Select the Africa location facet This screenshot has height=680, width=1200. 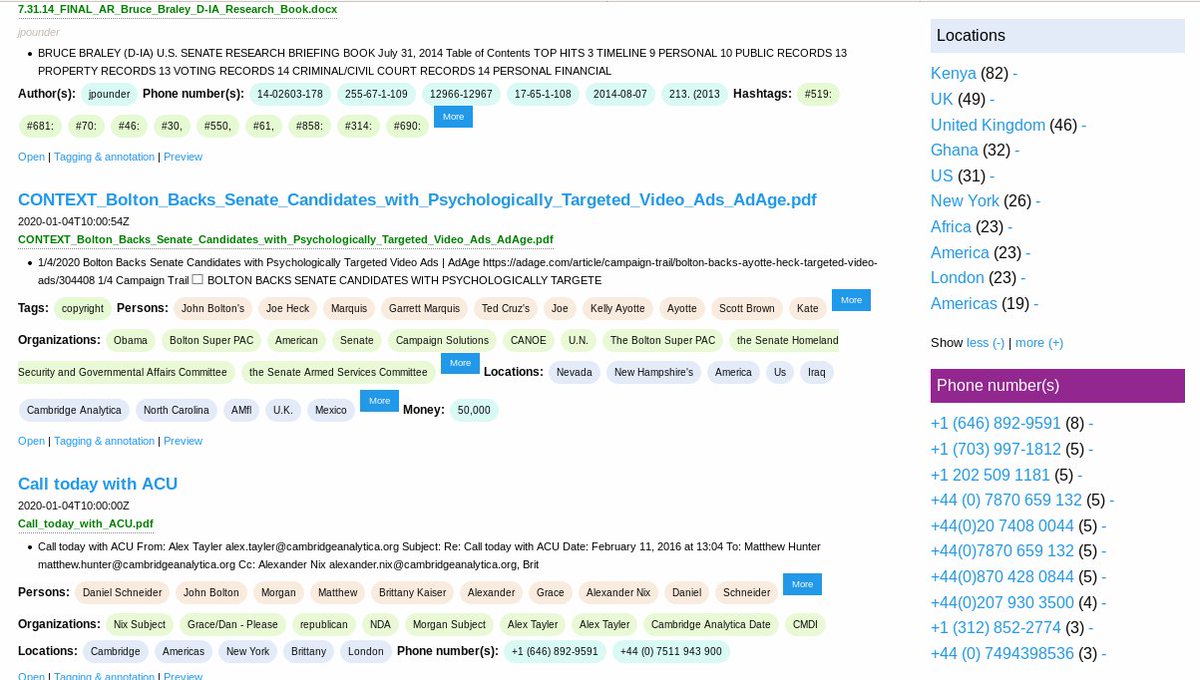(951, 227)
